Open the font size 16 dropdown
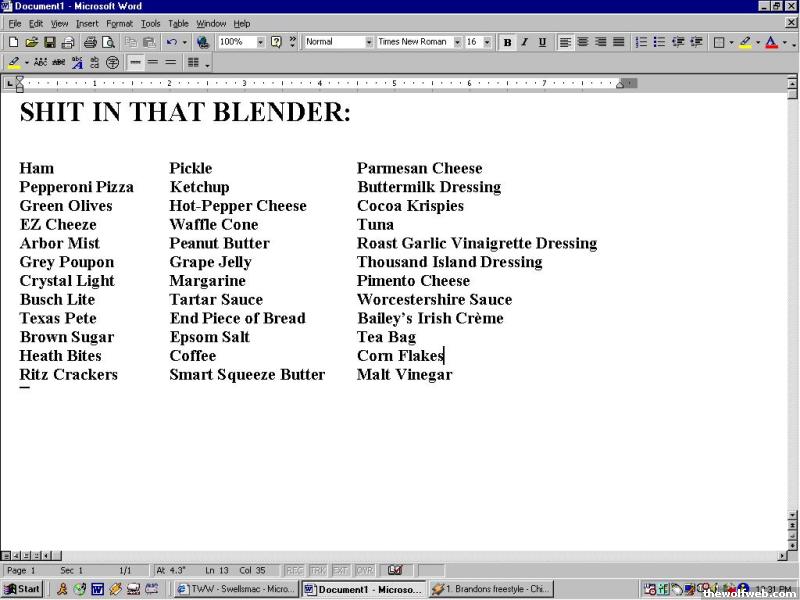This screenshot has height=600, width=800. point(487,42)
